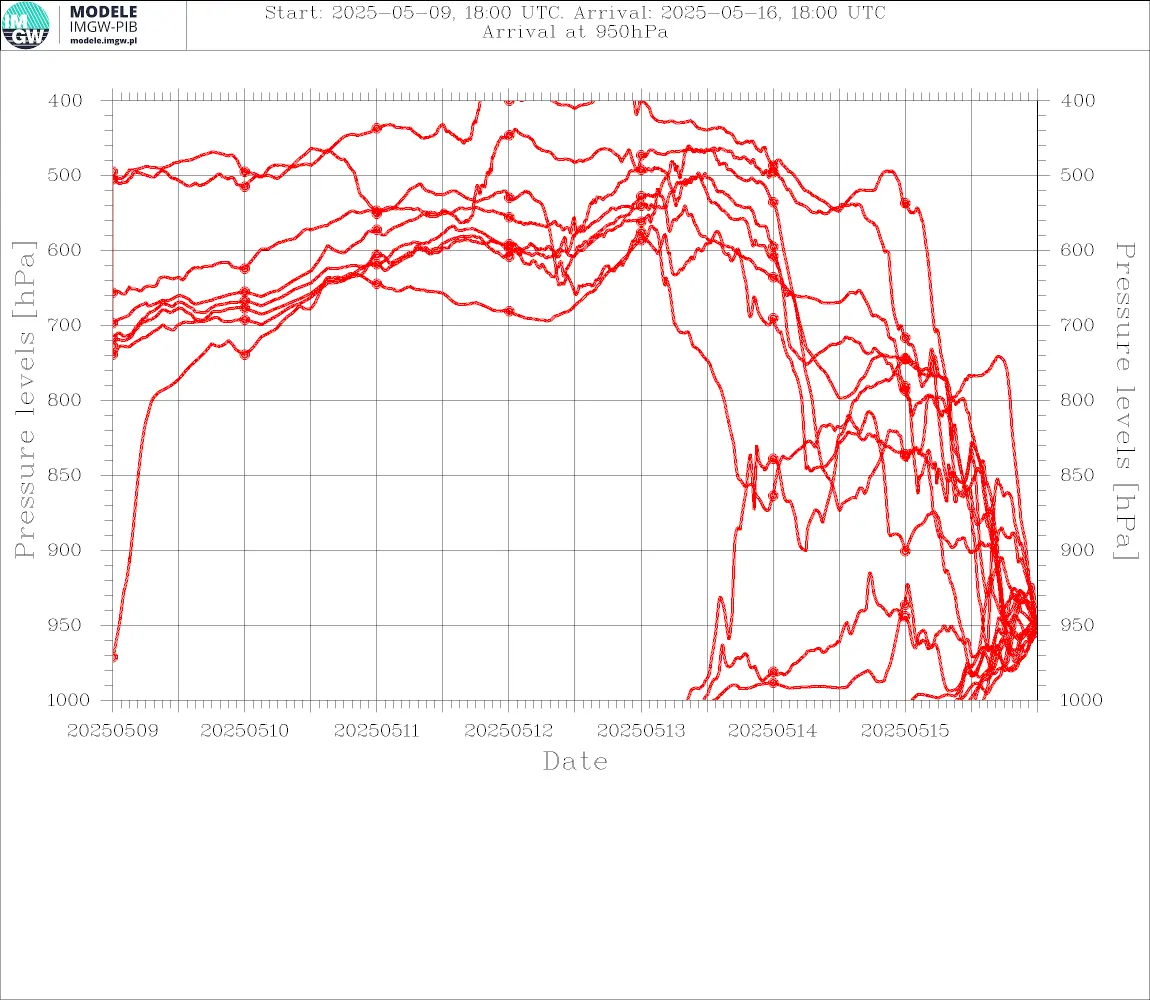The image size is (1150, 1000).
Task: Click the trajectory marker near 680 hPa on 20250512
Action: [509, 310]
